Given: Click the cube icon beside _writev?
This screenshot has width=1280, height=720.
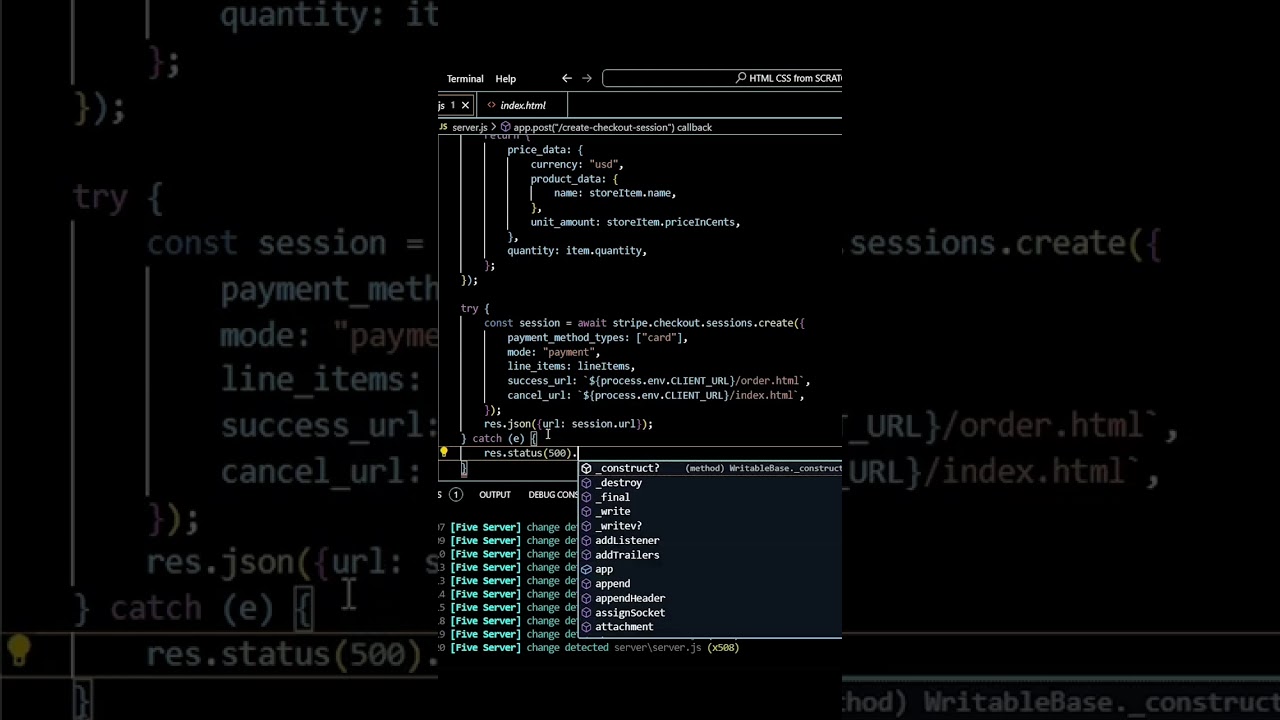Looking at the screenshot, I should tap(586, 526).
